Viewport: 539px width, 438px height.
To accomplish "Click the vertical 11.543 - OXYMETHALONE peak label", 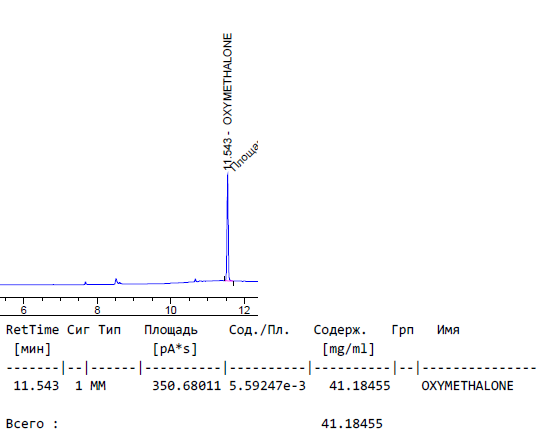I will (228, 101).
